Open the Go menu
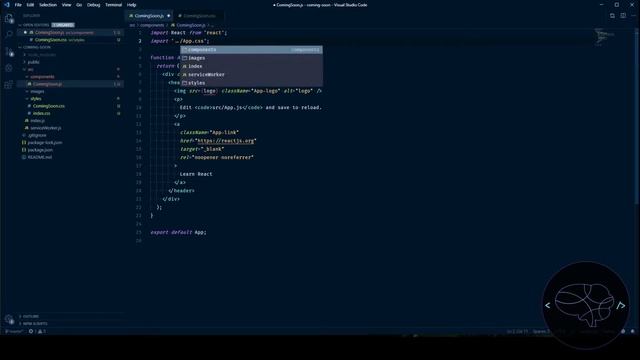Screen dimensions: 640x360 coord(79,5)
